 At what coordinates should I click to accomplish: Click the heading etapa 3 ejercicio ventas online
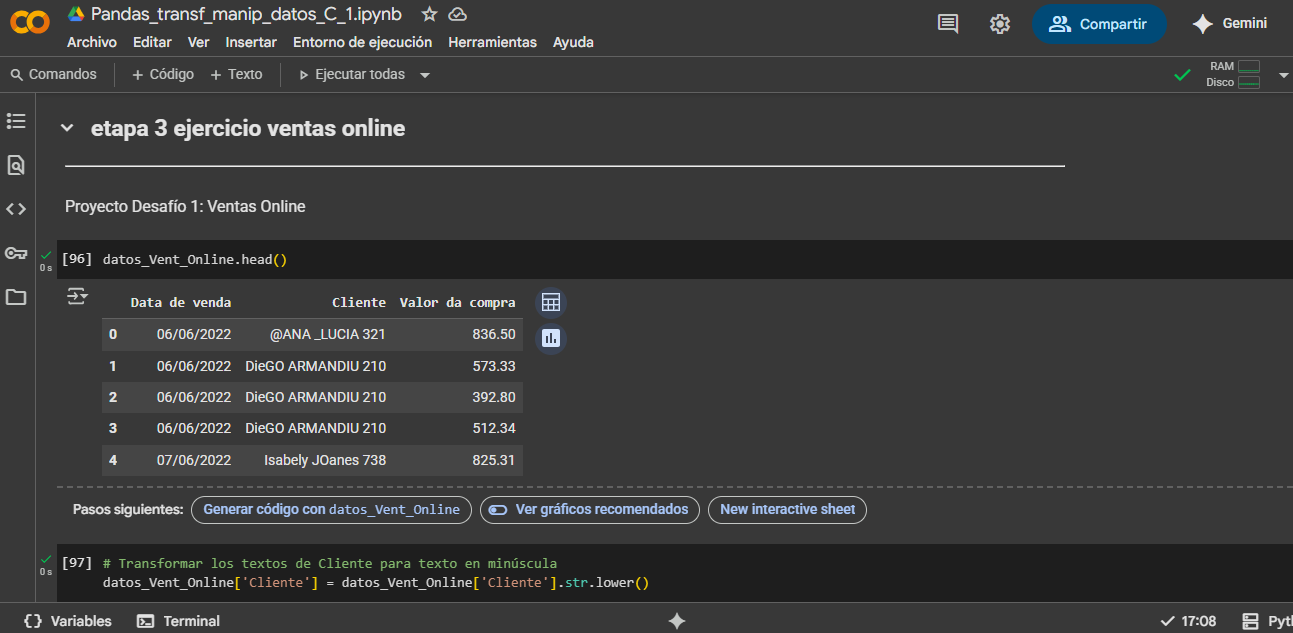tap(248, 128)
